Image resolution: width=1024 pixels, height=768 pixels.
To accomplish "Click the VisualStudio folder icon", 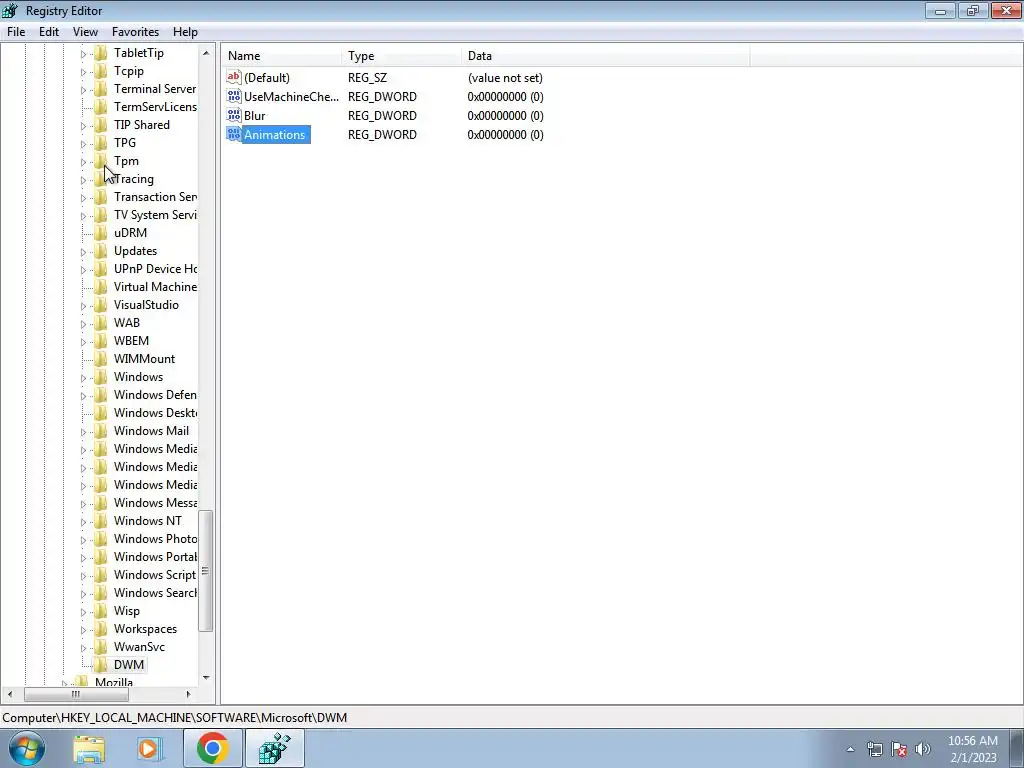I will [101, 305].
